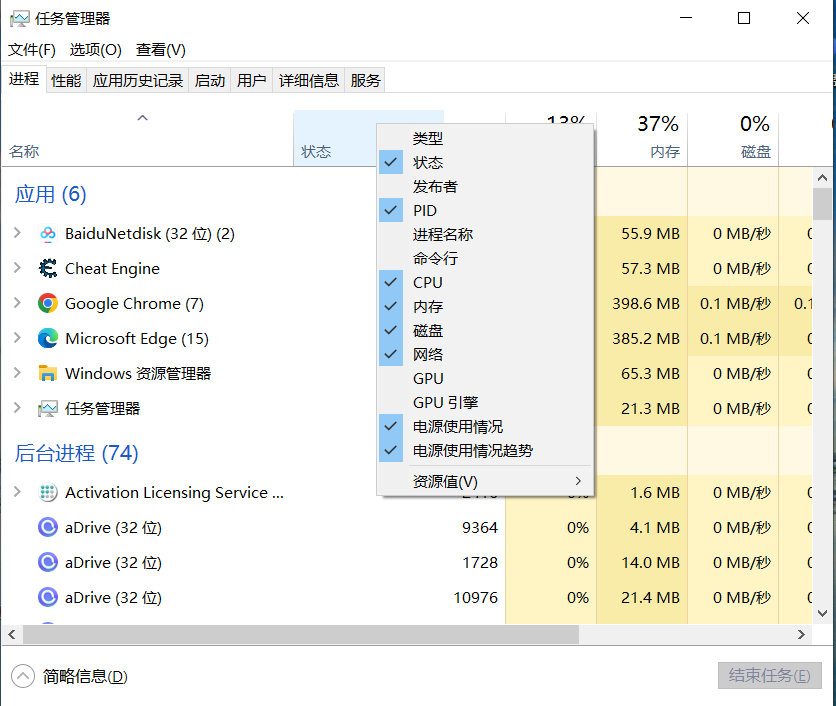Viewport: 836px width, 706px height.
Task: Expand the Microsoft Edge process group
Action: 17,339
